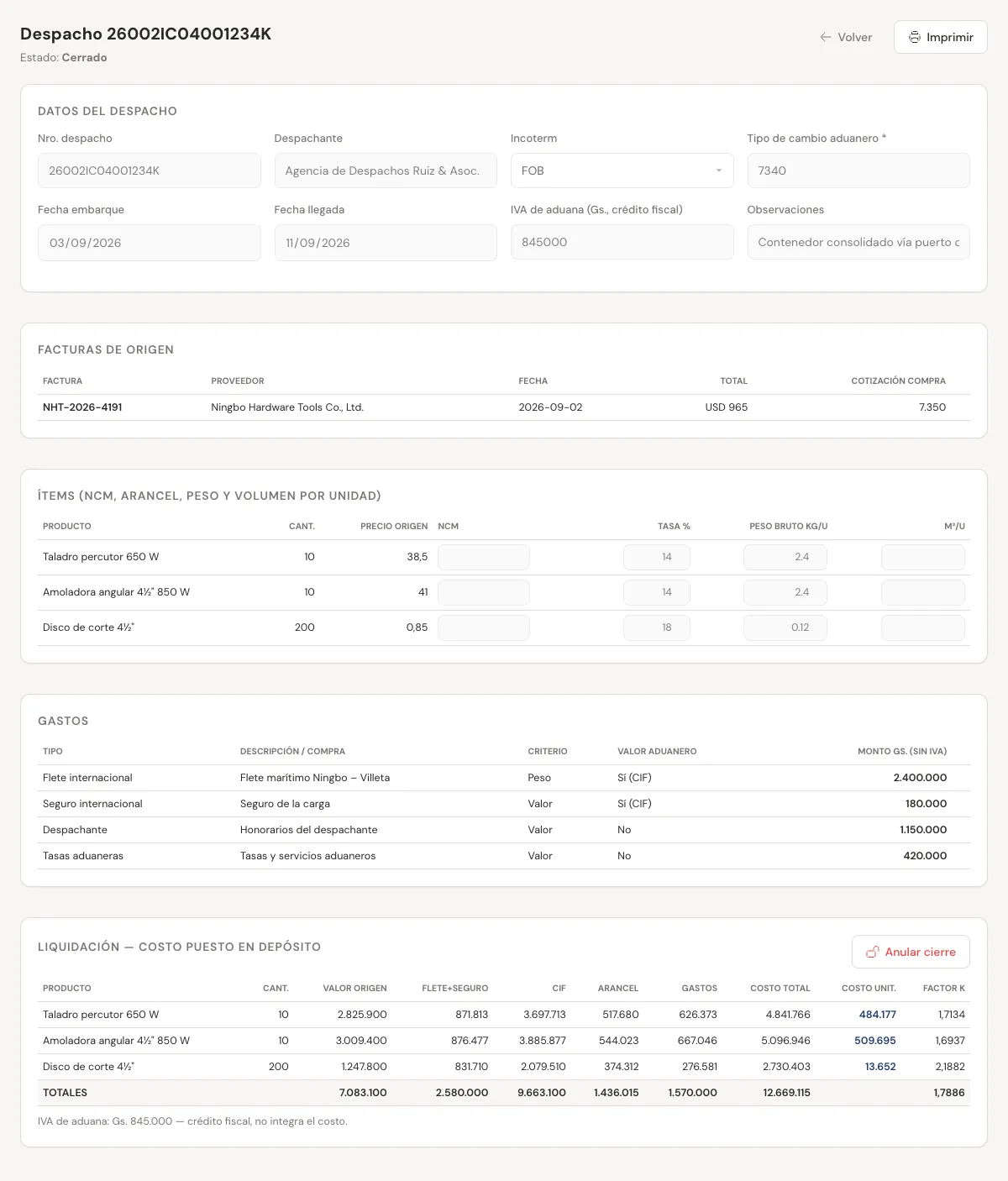This screenshot has width=1008, height=1181.
Task: Click Peso bruto field for Disco de corte
Action: (785, 627)
